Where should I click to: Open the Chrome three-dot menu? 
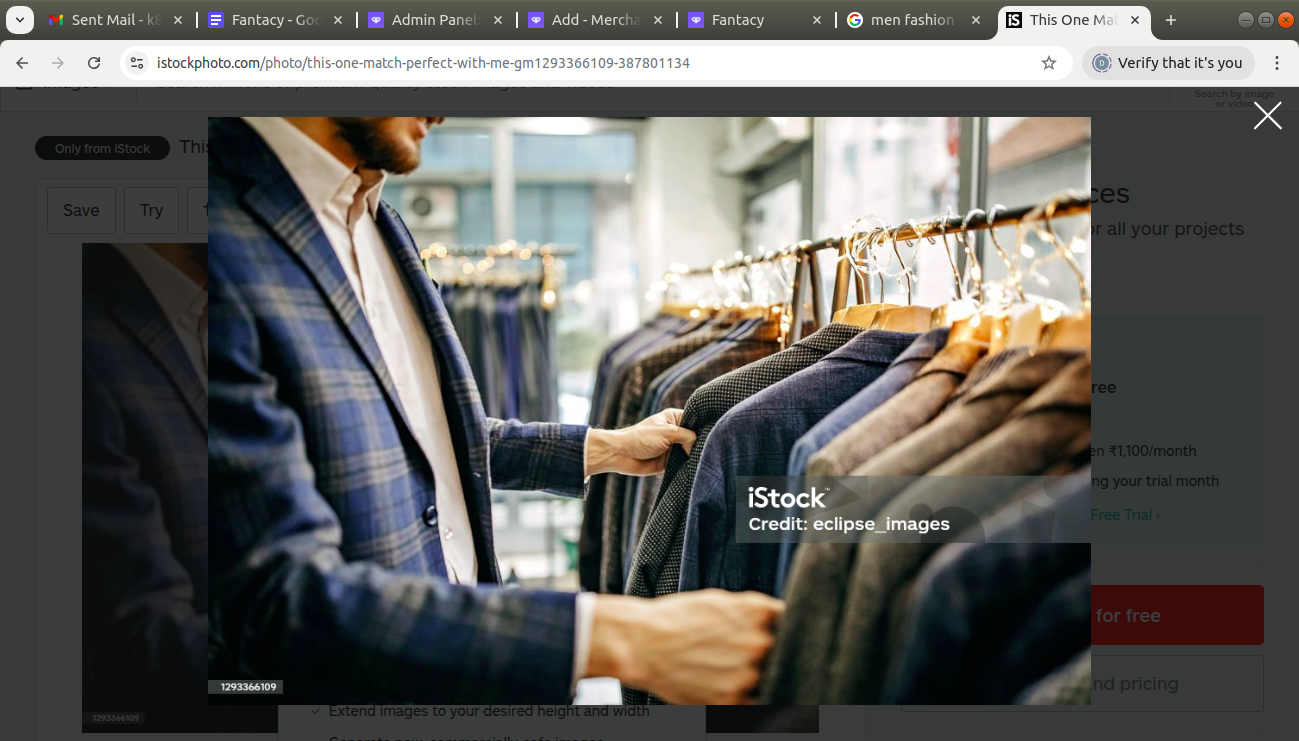1277,63
